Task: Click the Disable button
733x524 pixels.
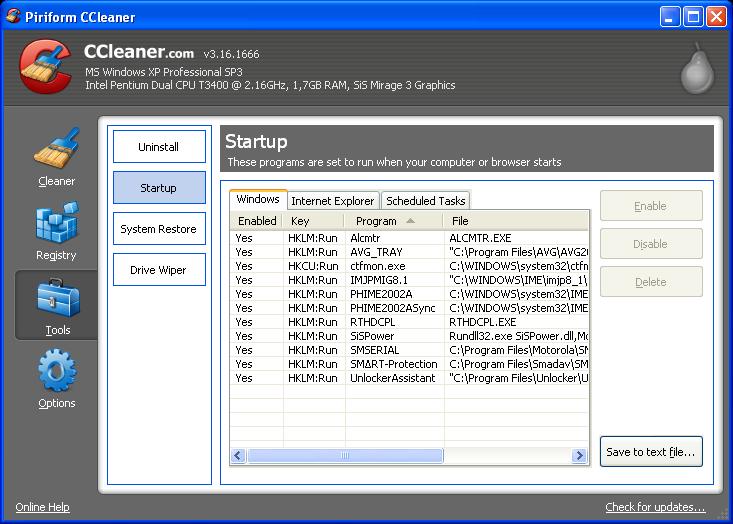Action: [651, 244]
